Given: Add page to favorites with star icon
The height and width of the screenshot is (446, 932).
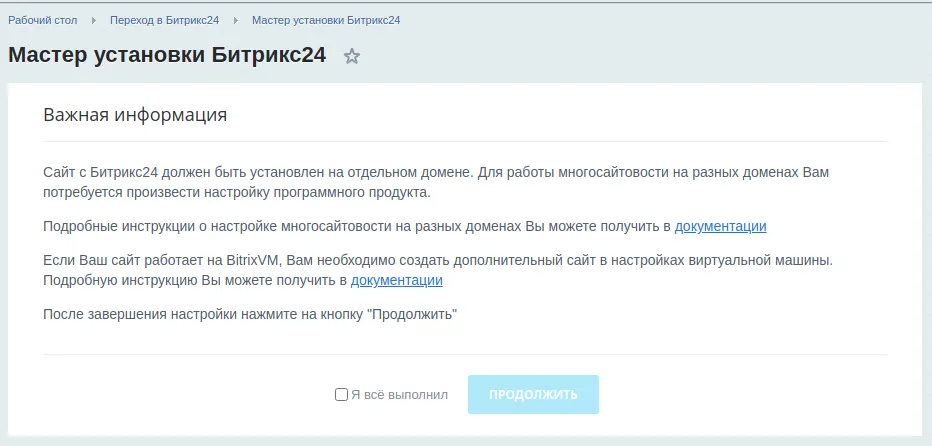Looking at the screenshot, I should [352, 57].
